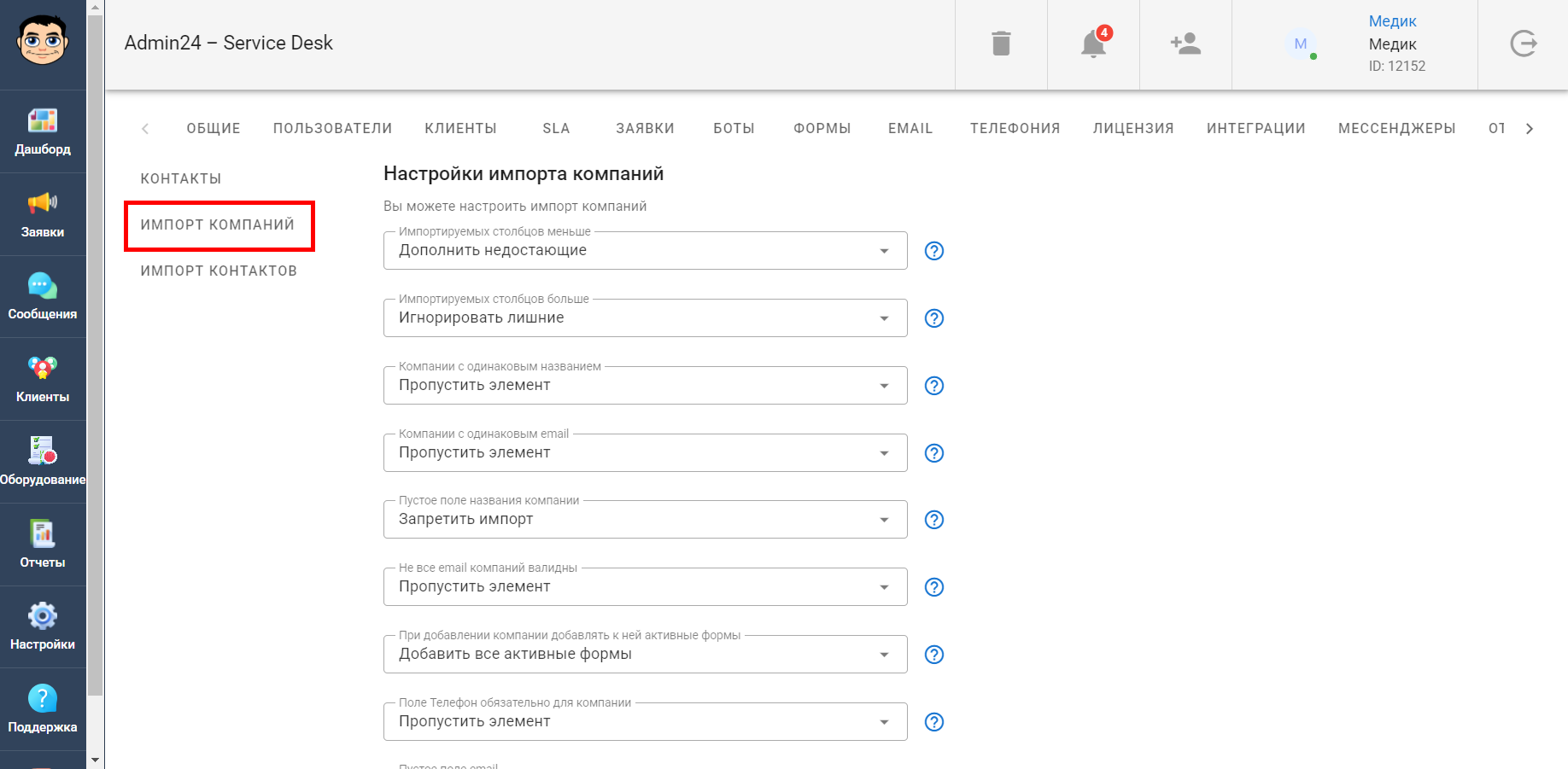Switch to the ТЕЛЕФОНИЯ tab
The image size is (1568, 769).
1015,129
